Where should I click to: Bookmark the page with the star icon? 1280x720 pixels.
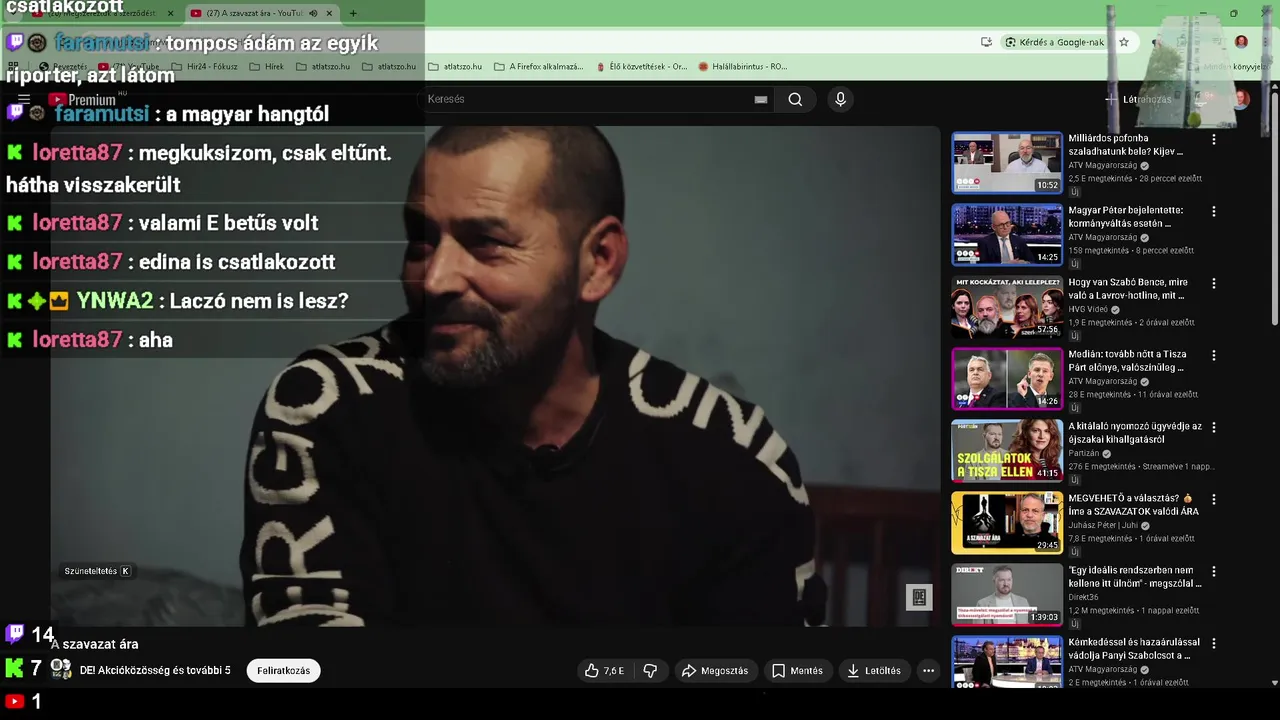click(x=1124, y=42)
